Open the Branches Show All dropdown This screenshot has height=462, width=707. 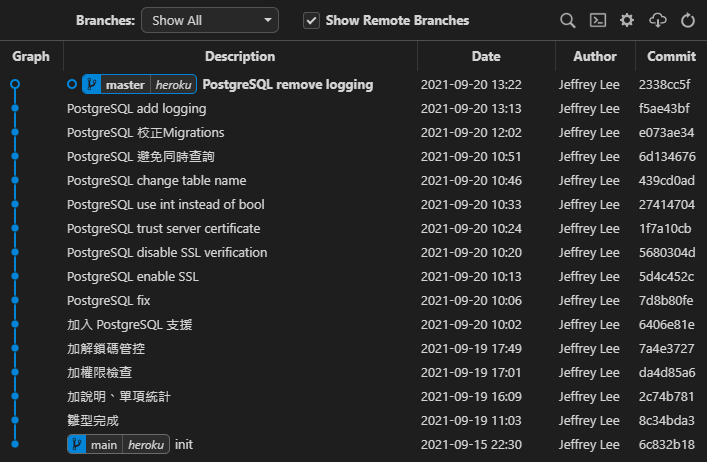click(x=210, y=20)
